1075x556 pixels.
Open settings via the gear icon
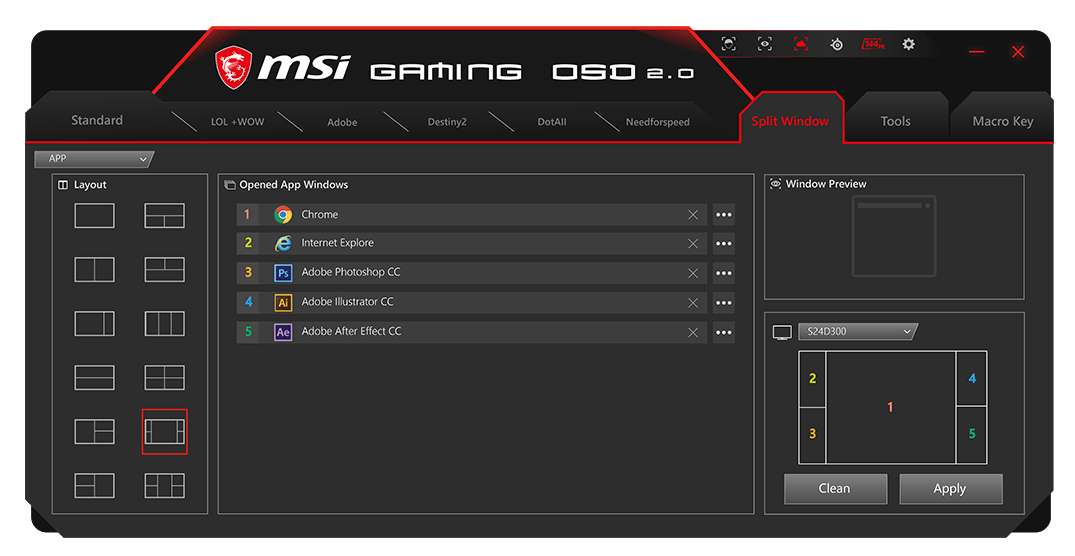click(x=908, y=44)
